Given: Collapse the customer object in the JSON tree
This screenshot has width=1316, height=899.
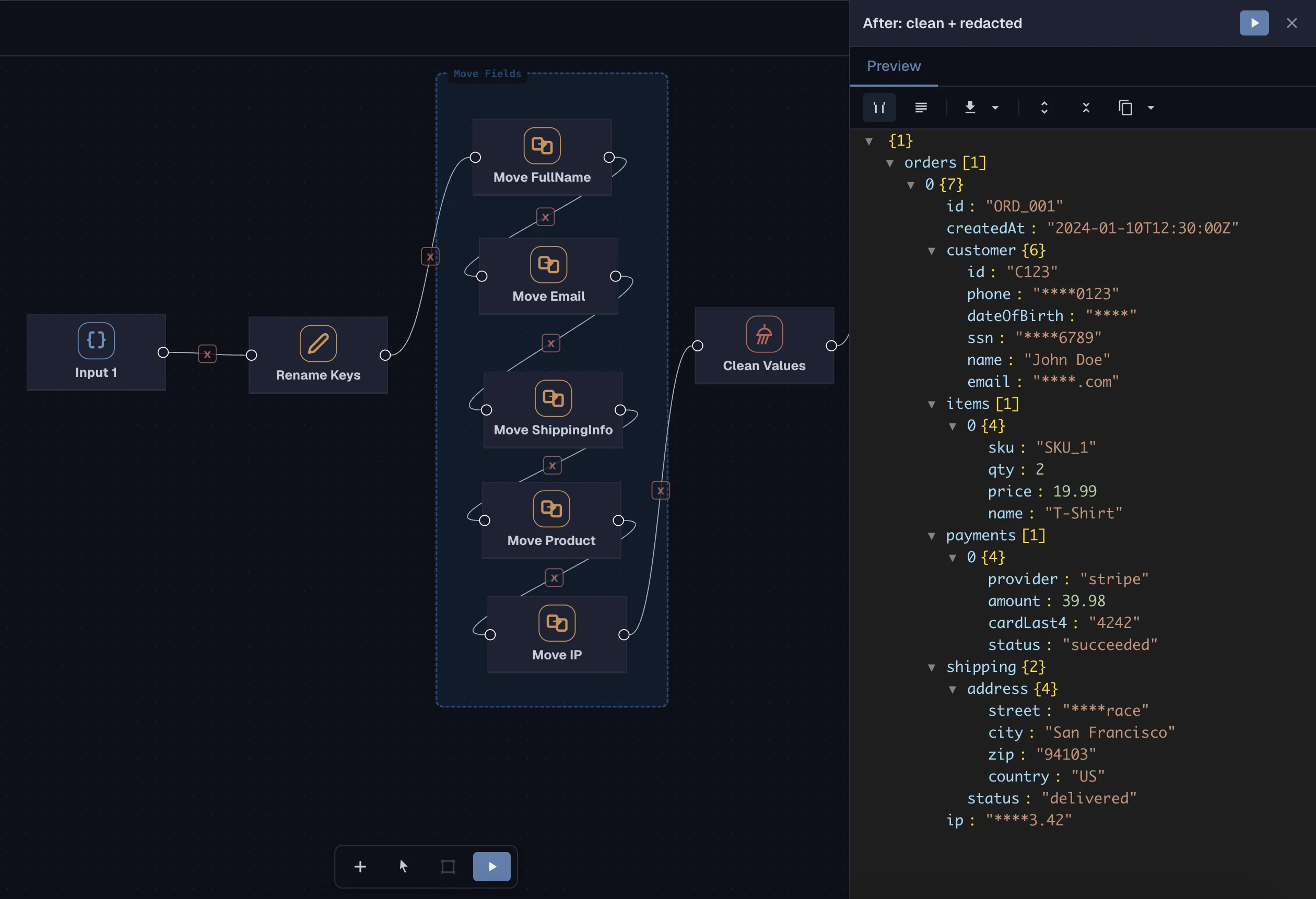Looking at the screenshot, I should [x=932, y=250].
